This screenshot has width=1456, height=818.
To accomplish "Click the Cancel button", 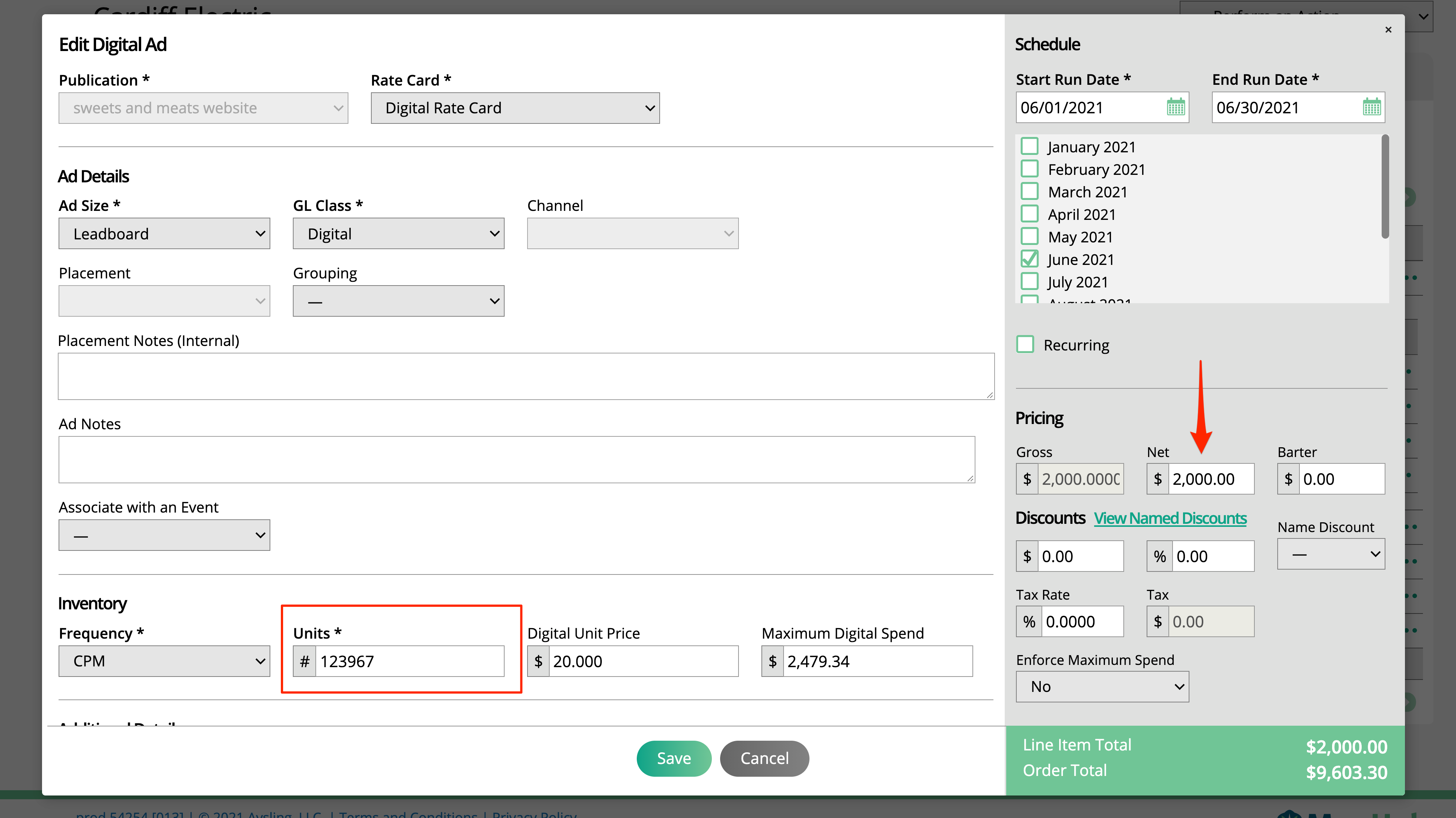I will pyautogui.click(x=764, y=759).
